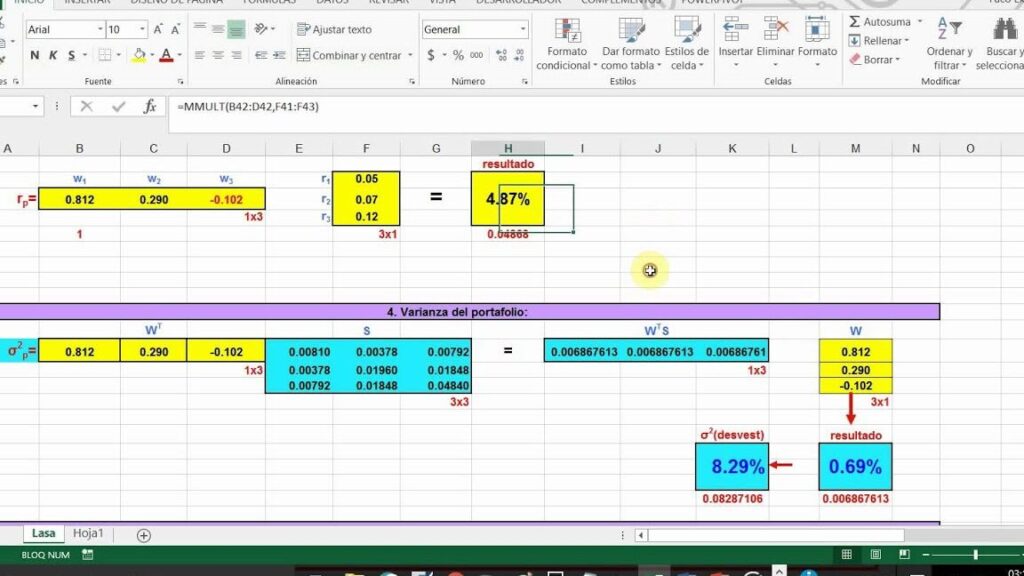Image resolution: width=1024 pixels, height=576 pixels.
Task: Center text horizontally
Action: pyautogui.click(x=218, y=56)
